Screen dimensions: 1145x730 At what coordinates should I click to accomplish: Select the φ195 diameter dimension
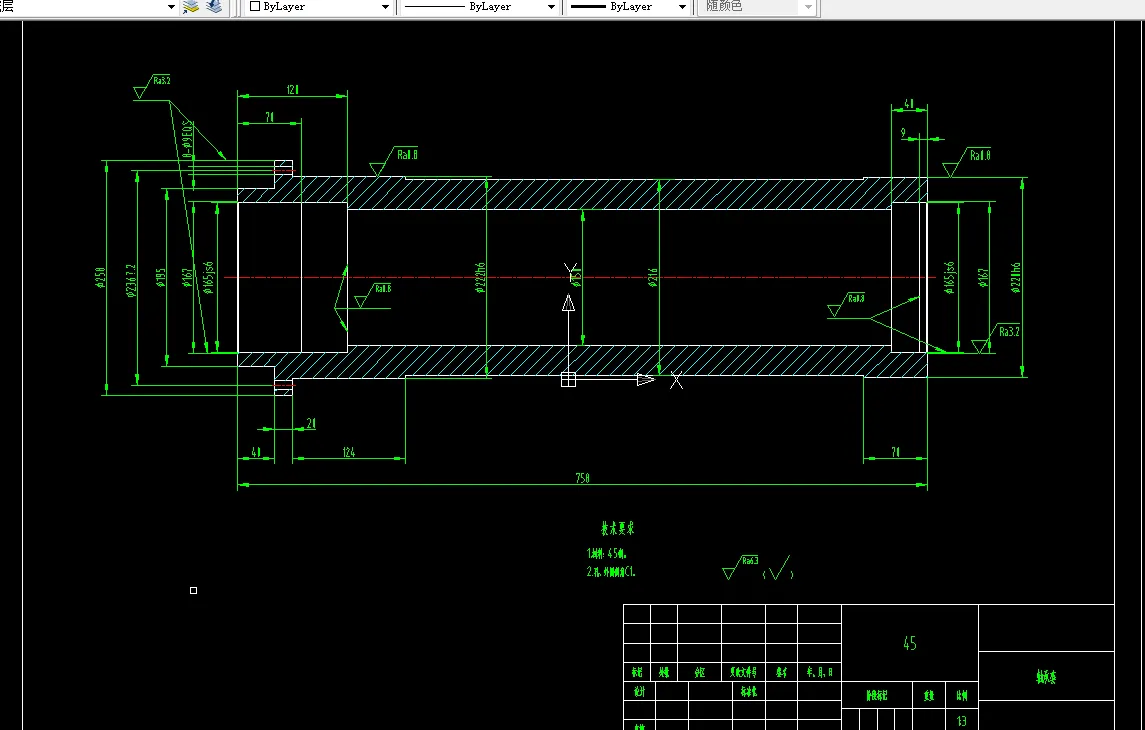point(161,277)
